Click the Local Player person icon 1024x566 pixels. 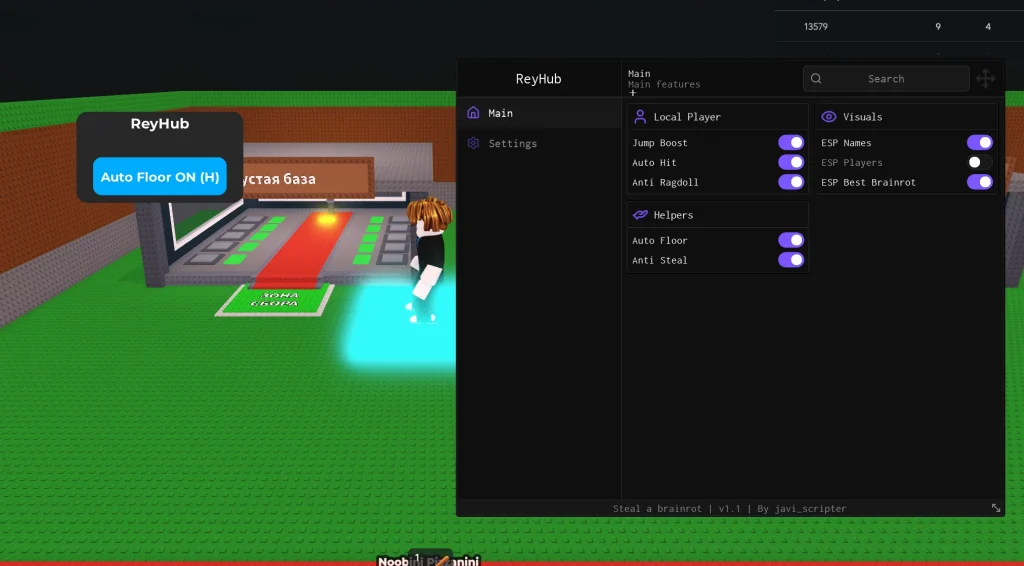tap(640, 117)
